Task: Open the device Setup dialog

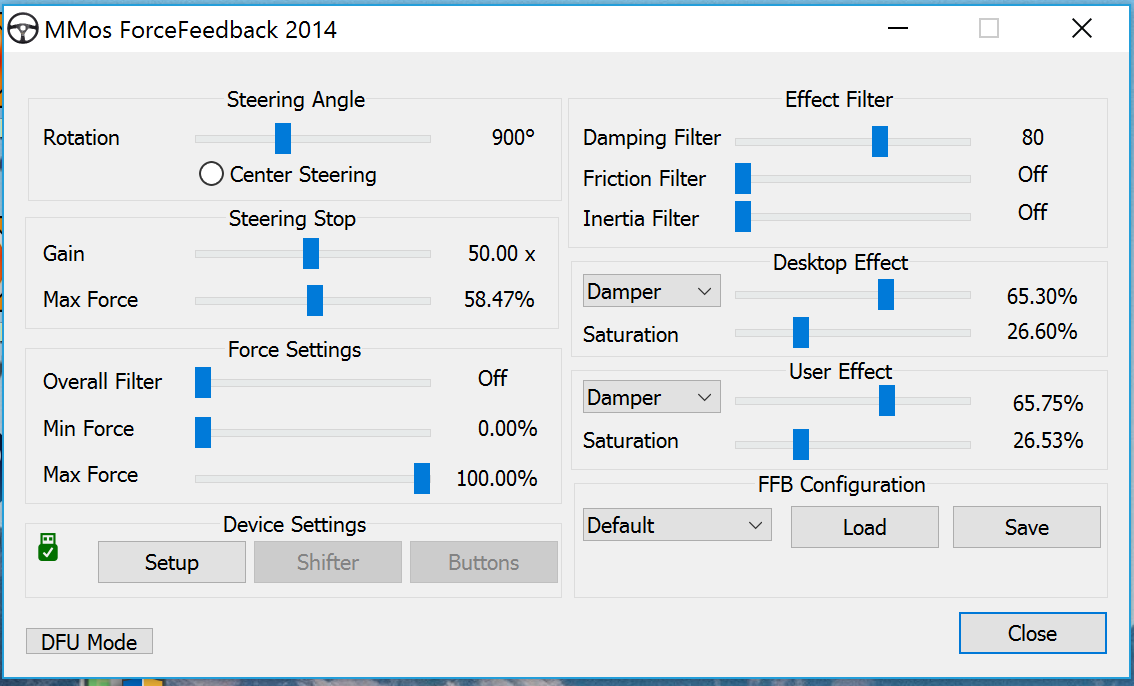Action: [x=171, y=562]
